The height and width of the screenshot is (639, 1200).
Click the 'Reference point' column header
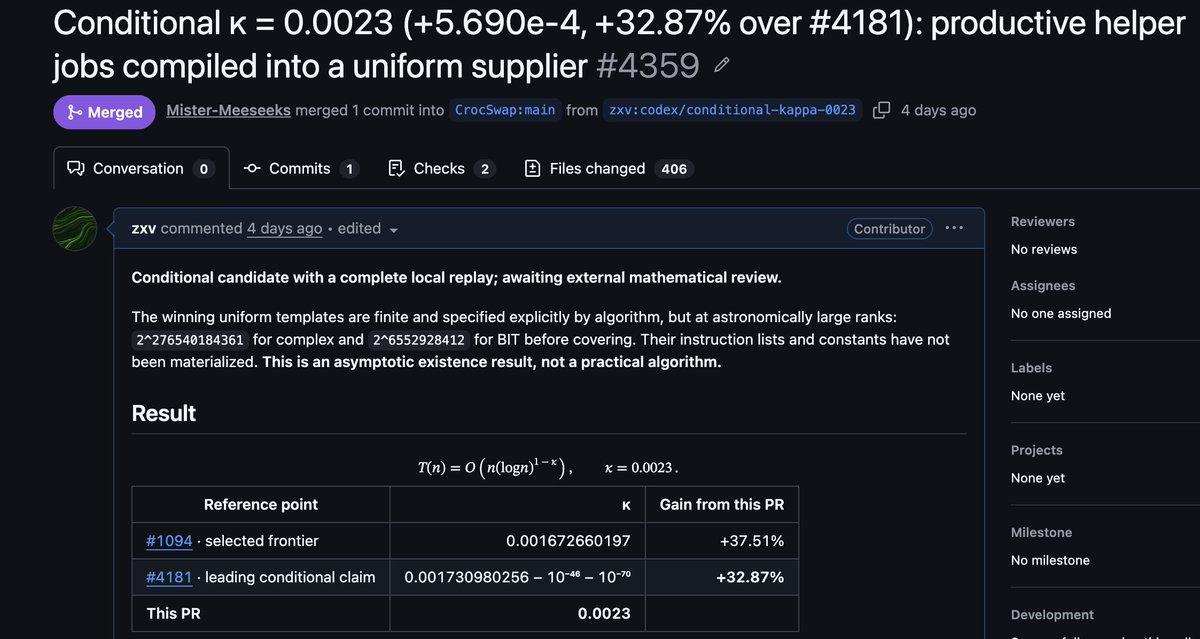pos(261,504)
